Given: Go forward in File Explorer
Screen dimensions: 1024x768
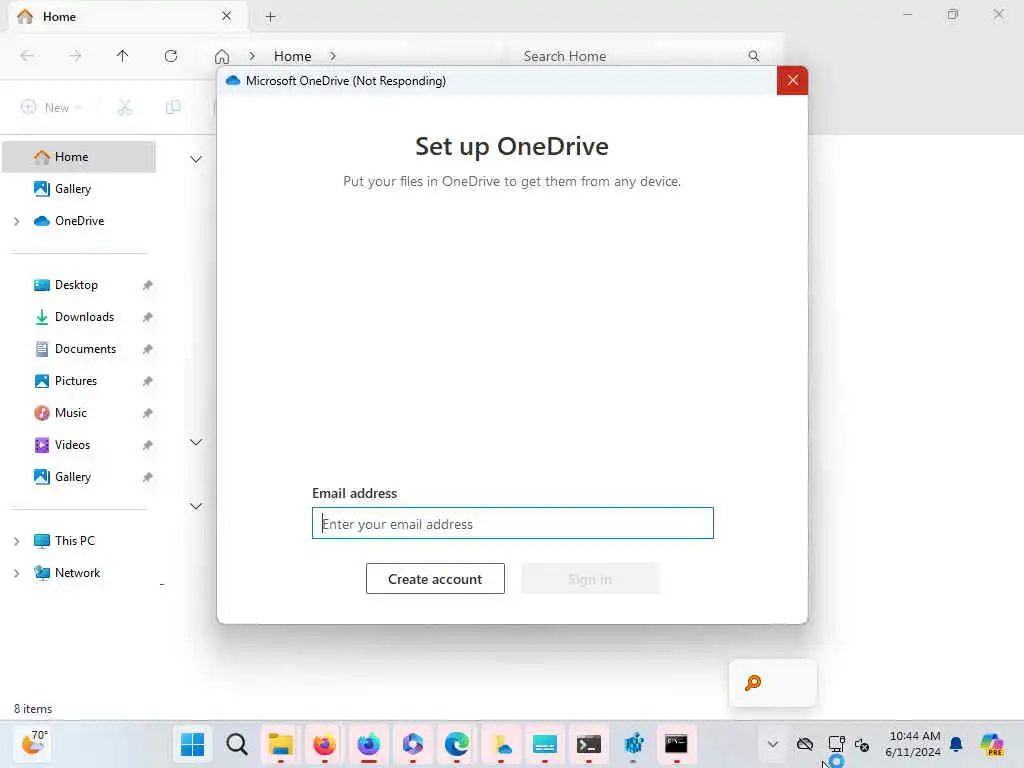Looking at the screenshot, I should point(75,56).
